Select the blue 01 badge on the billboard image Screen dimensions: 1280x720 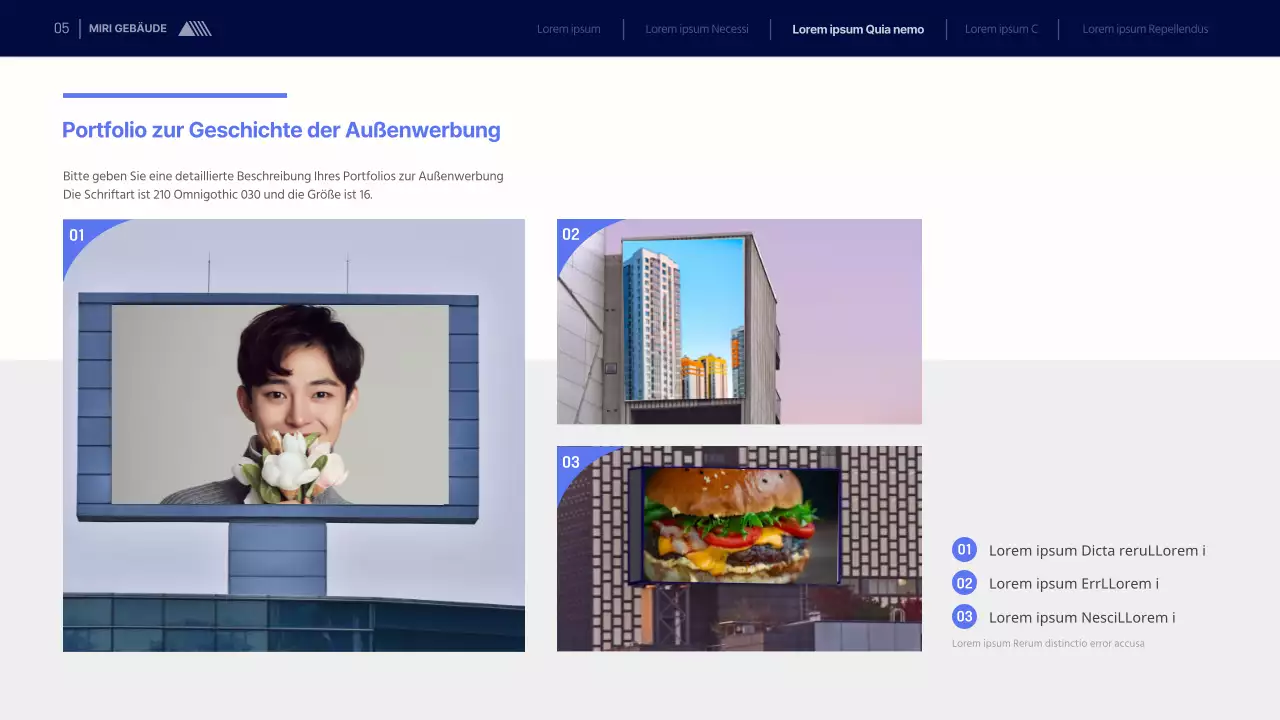pos(77,235)
